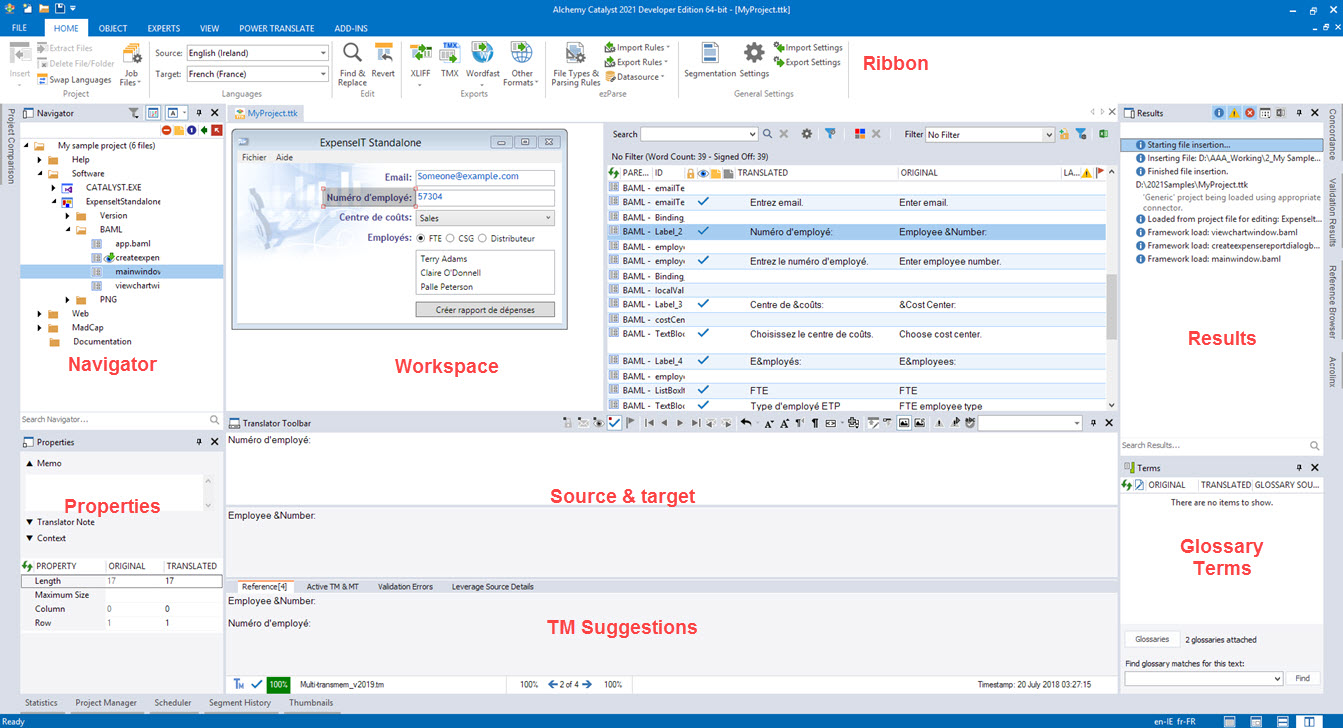1343x728 pixels.
Task: Select the FTE radio button
Action: pos(422,238)
